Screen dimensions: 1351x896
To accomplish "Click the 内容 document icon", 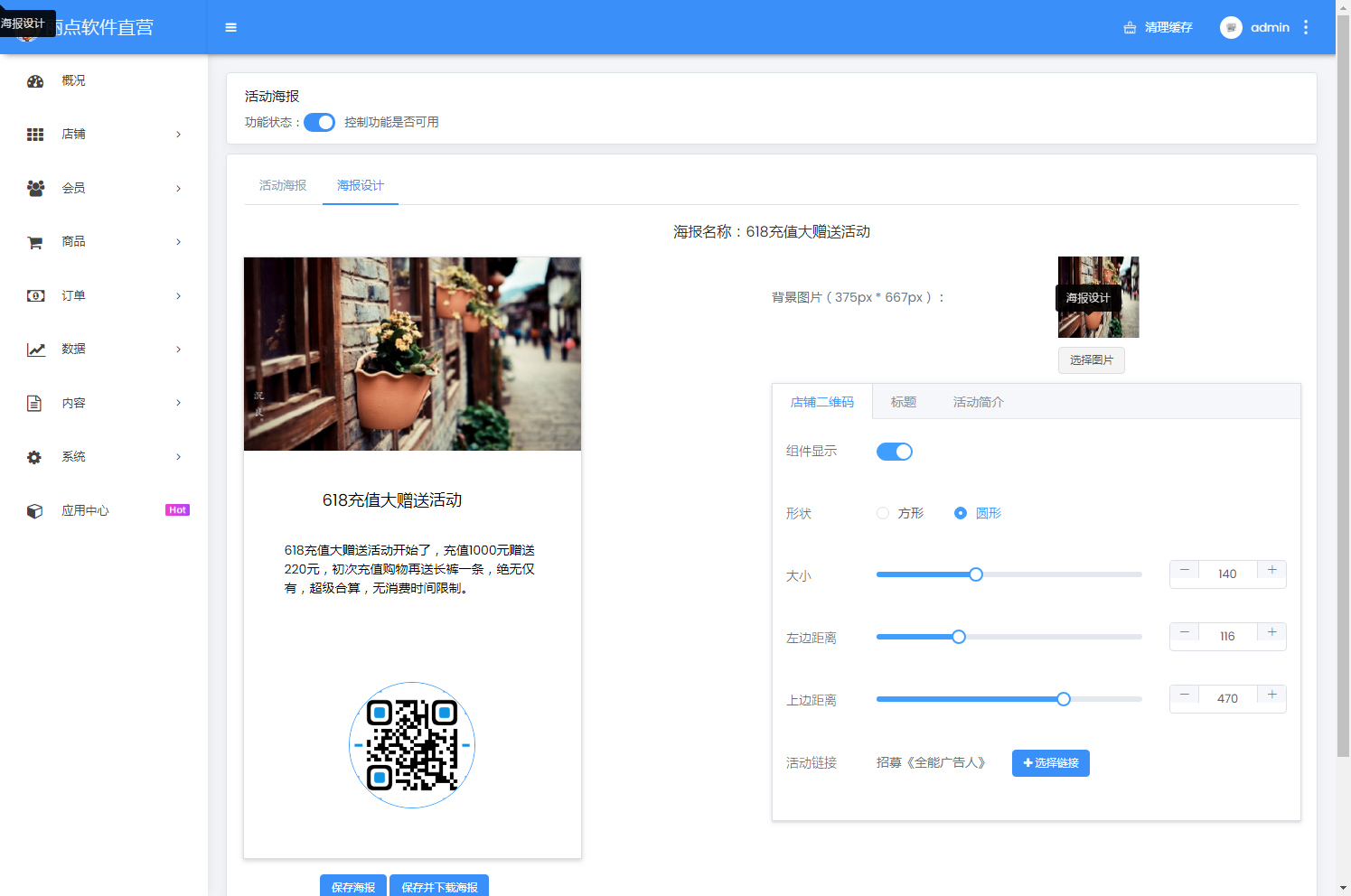I will coord(34,403).
